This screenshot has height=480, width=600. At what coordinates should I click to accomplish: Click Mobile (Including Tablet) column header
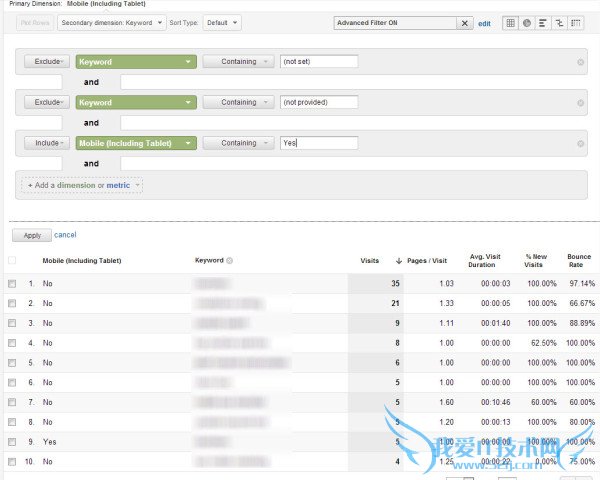[x=82, y=261]
